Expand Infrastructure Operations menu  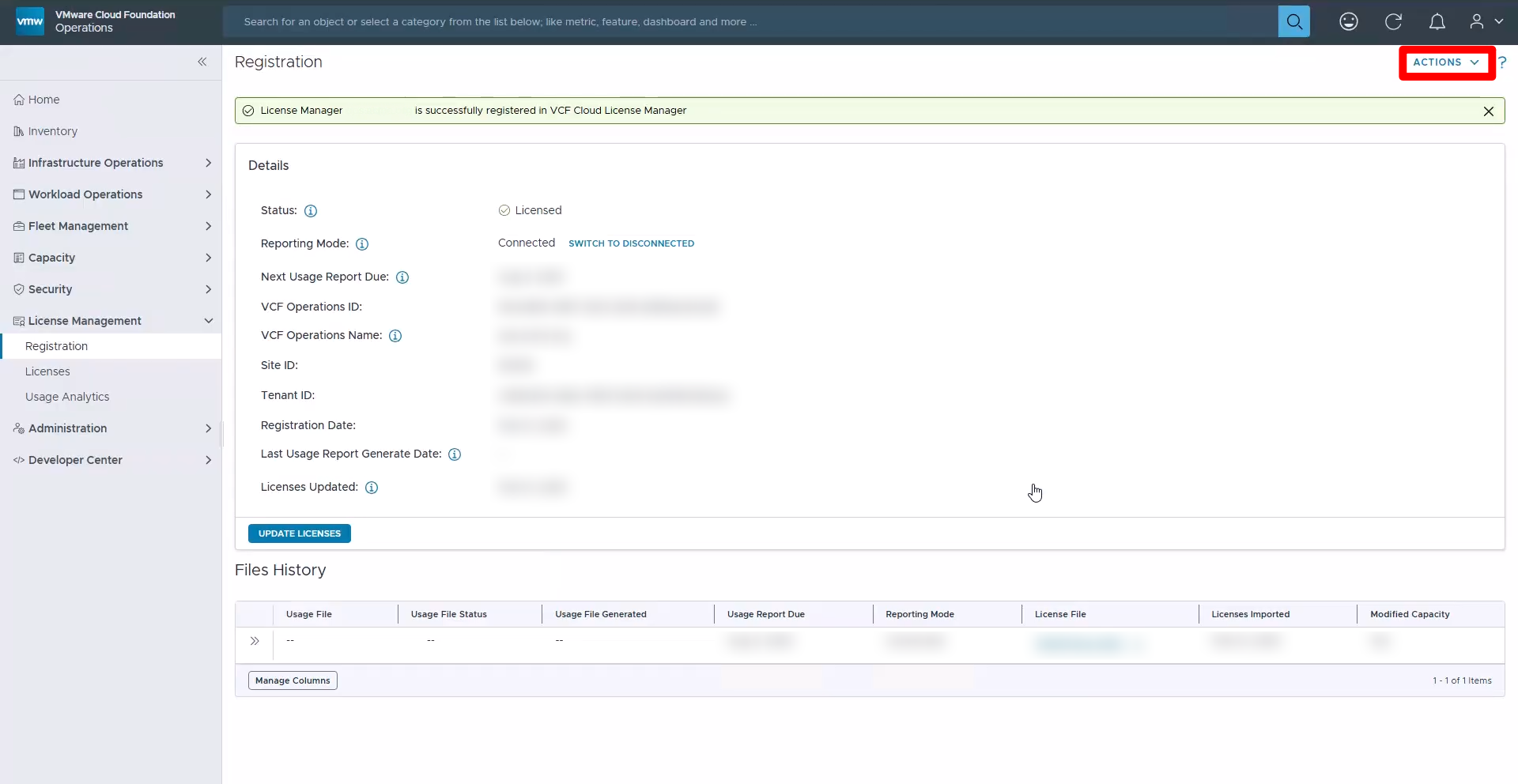click(111, 163)
